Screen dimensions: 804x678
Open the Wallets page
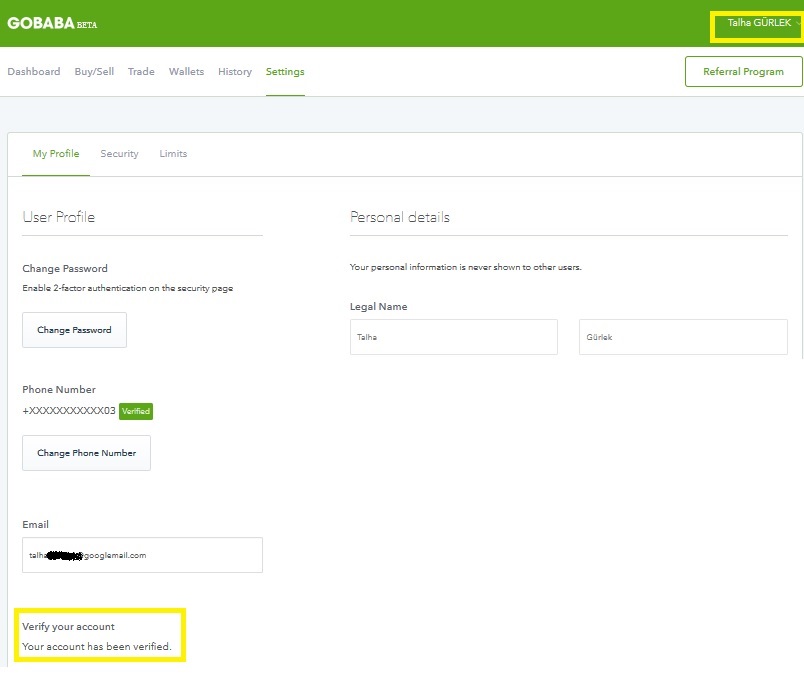pos(186,71)
